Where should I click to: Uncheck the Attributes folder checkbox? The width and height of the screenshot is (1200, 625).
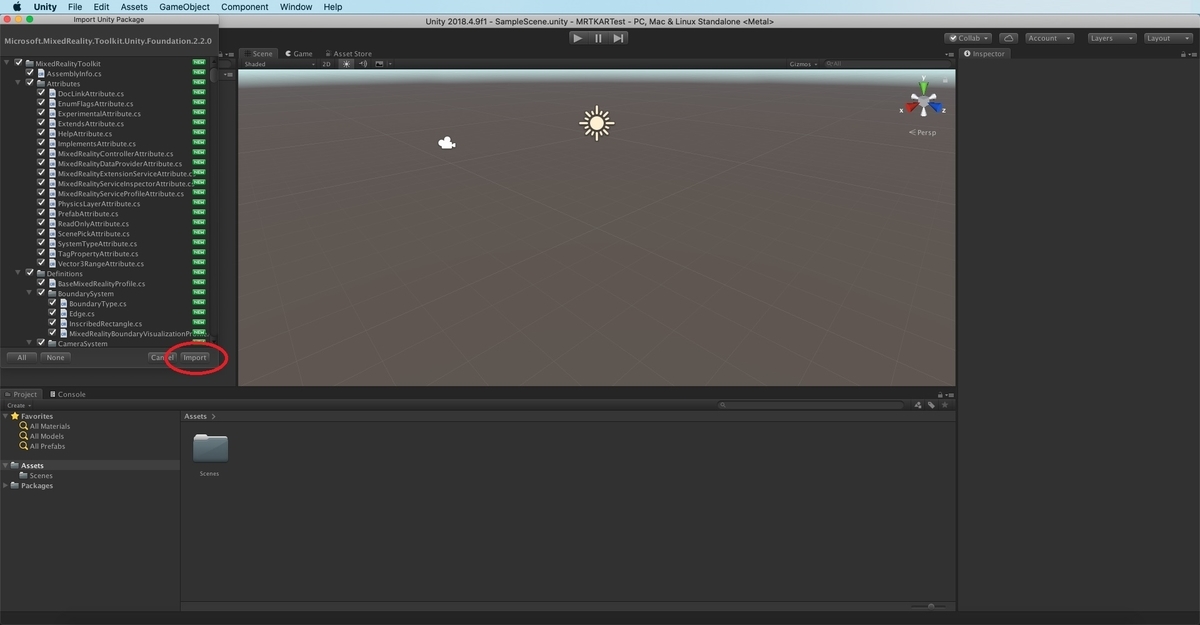coord(30,84)
